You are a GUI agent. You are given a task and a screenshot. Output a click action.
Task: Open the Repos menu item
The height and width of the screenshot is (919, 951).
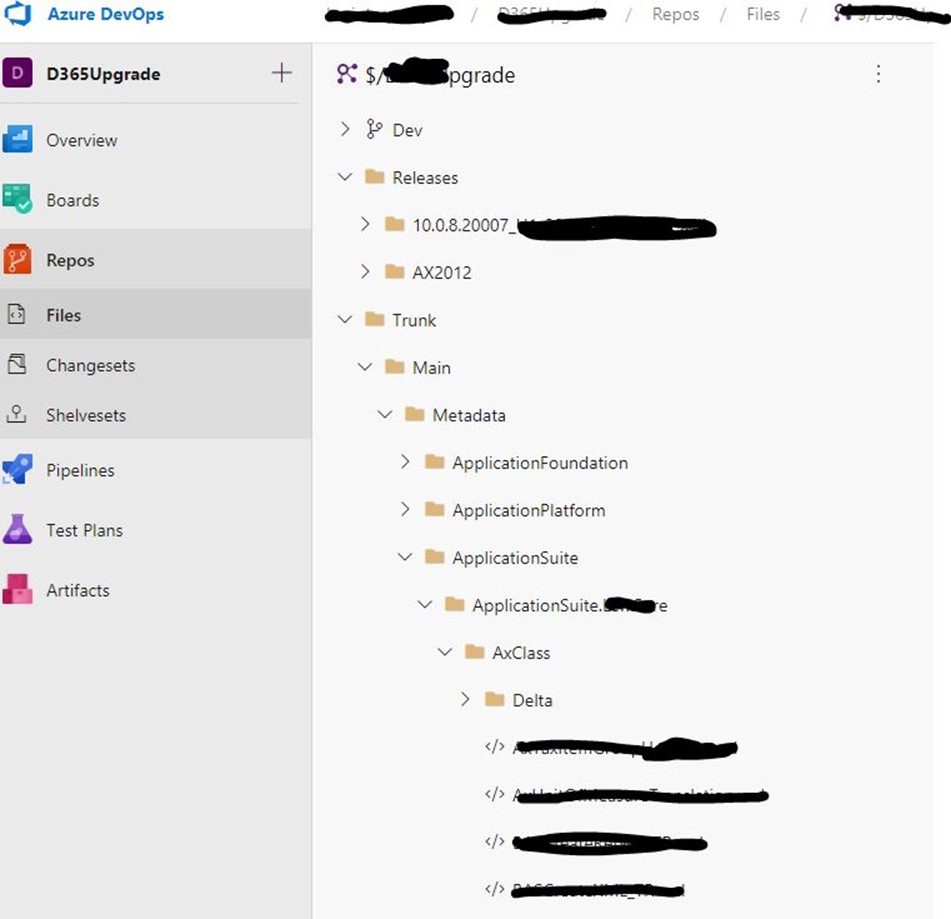tap(70, 260)
